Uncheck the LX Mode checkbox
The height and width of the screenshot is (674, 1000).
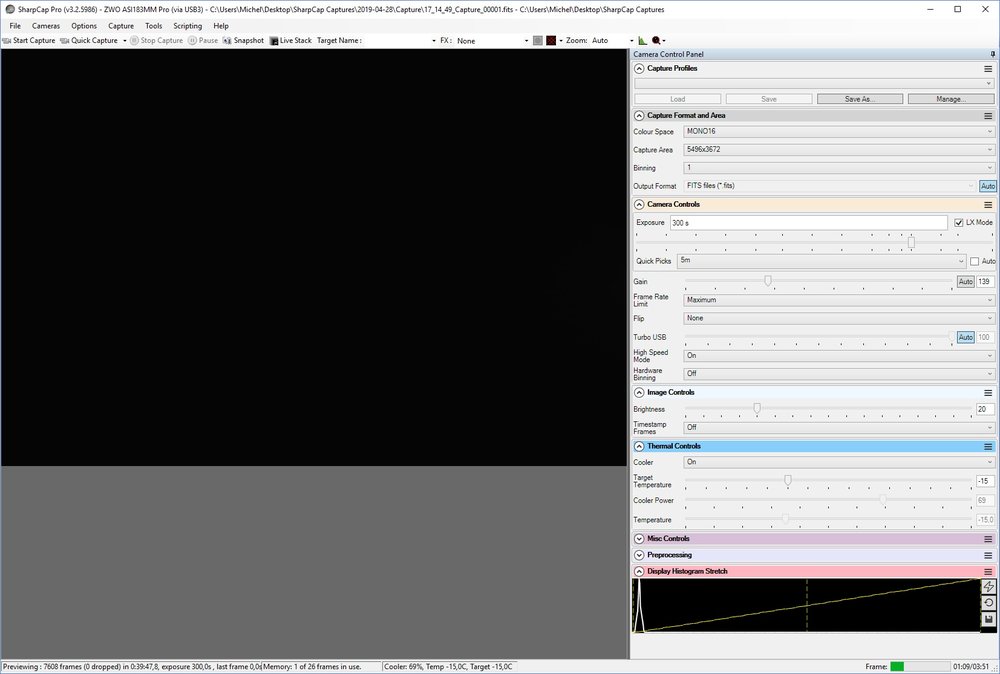click(x=959, y=223)
